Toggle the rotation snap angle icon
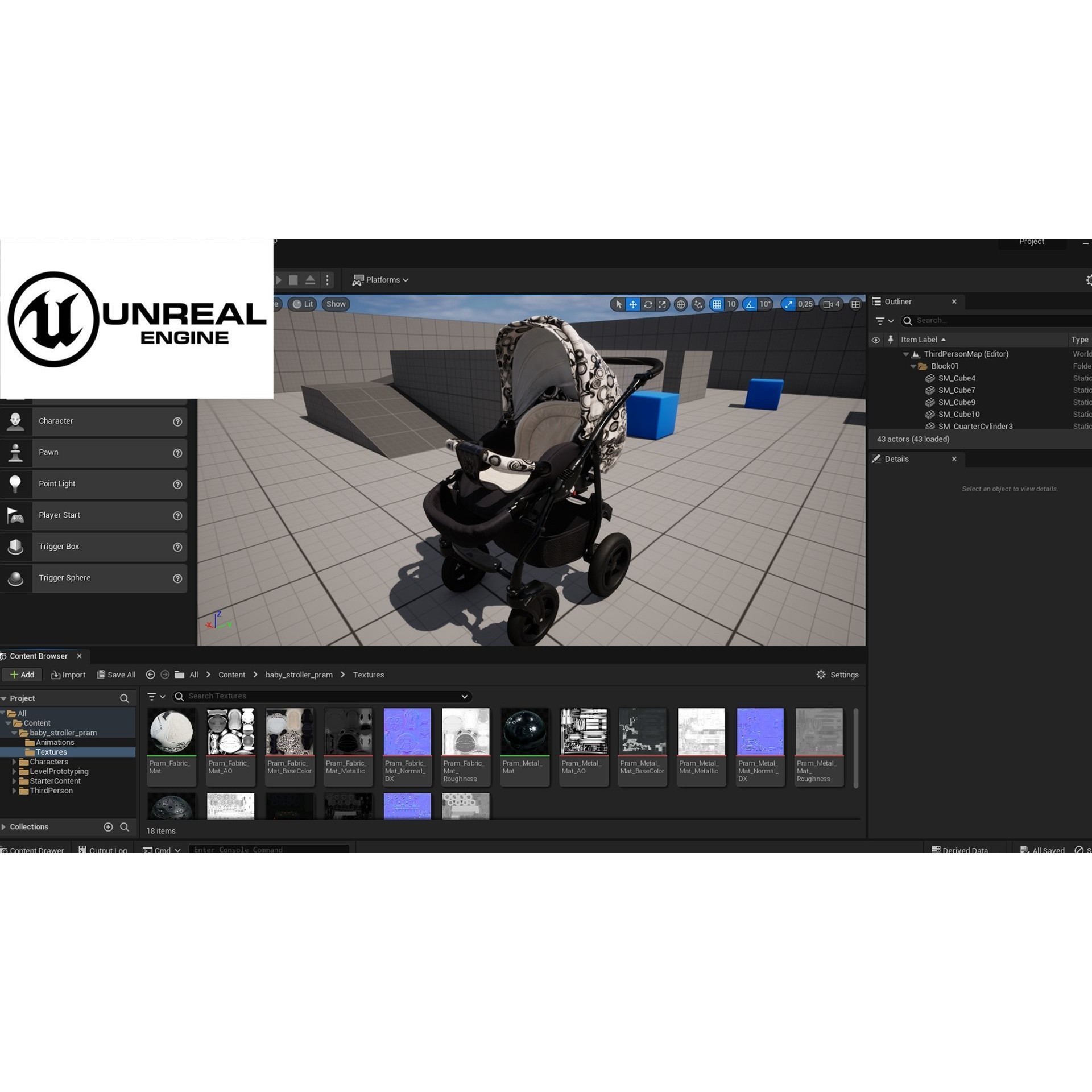 [750, 304]
